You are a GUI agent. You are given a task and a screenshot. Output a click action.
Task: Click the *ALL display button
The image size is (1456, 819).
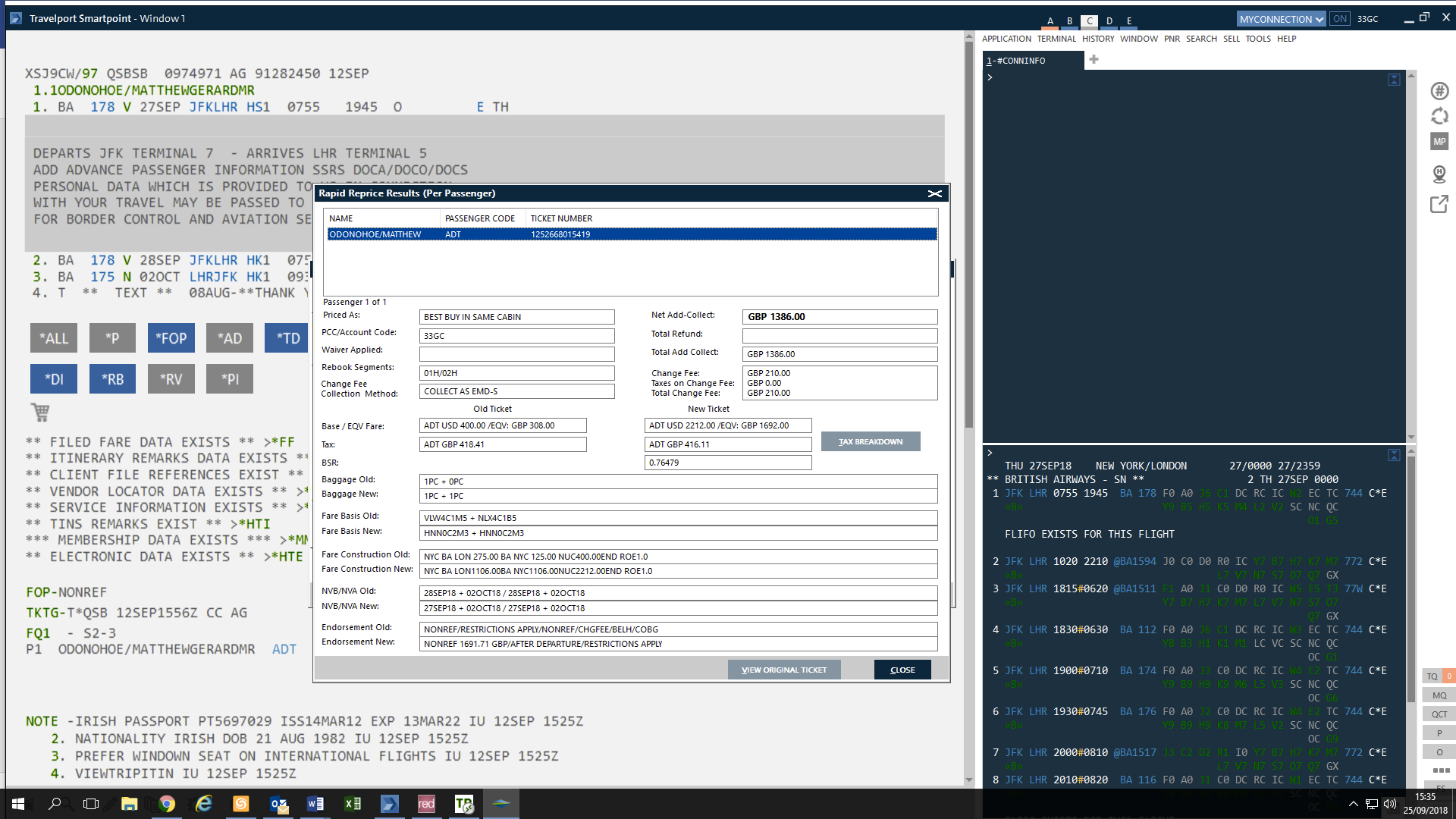tap(54, 338)
